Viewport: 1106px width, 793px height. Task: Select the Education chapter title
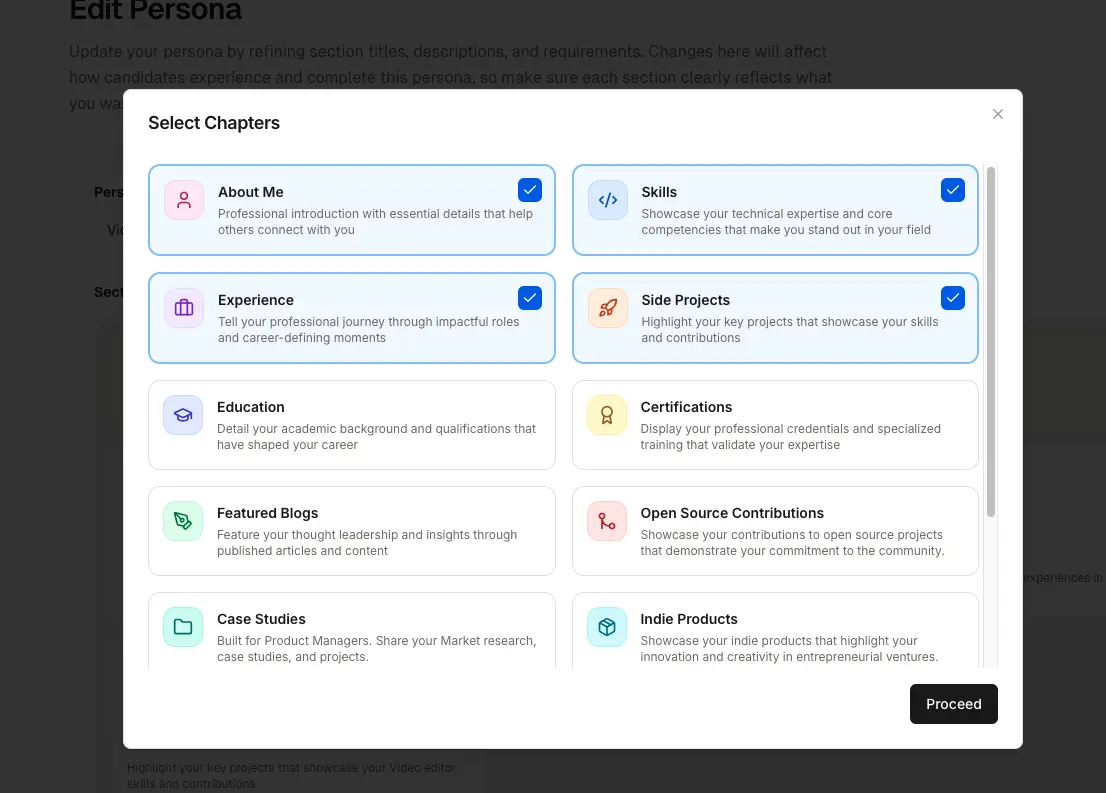251,407
